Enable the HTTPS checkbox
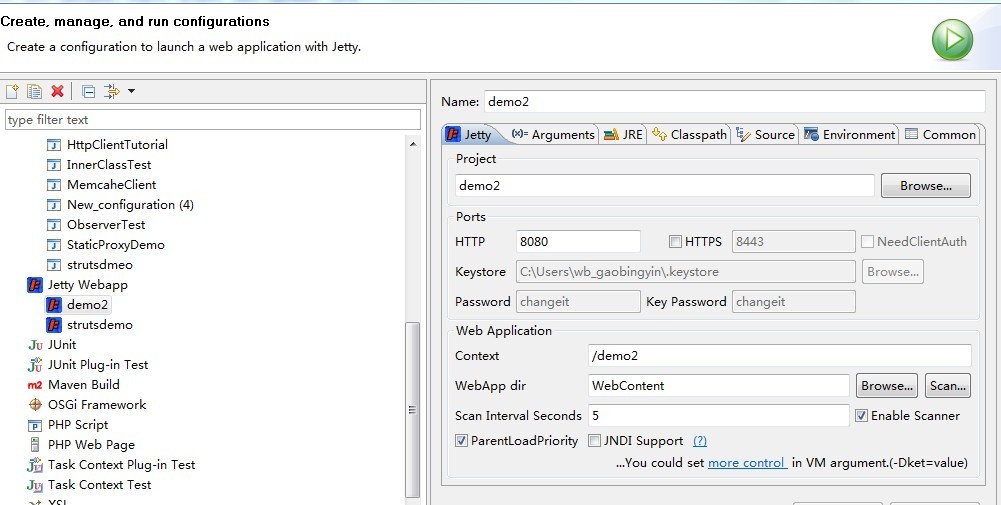The image size is (1001, 505). [676, 241]
